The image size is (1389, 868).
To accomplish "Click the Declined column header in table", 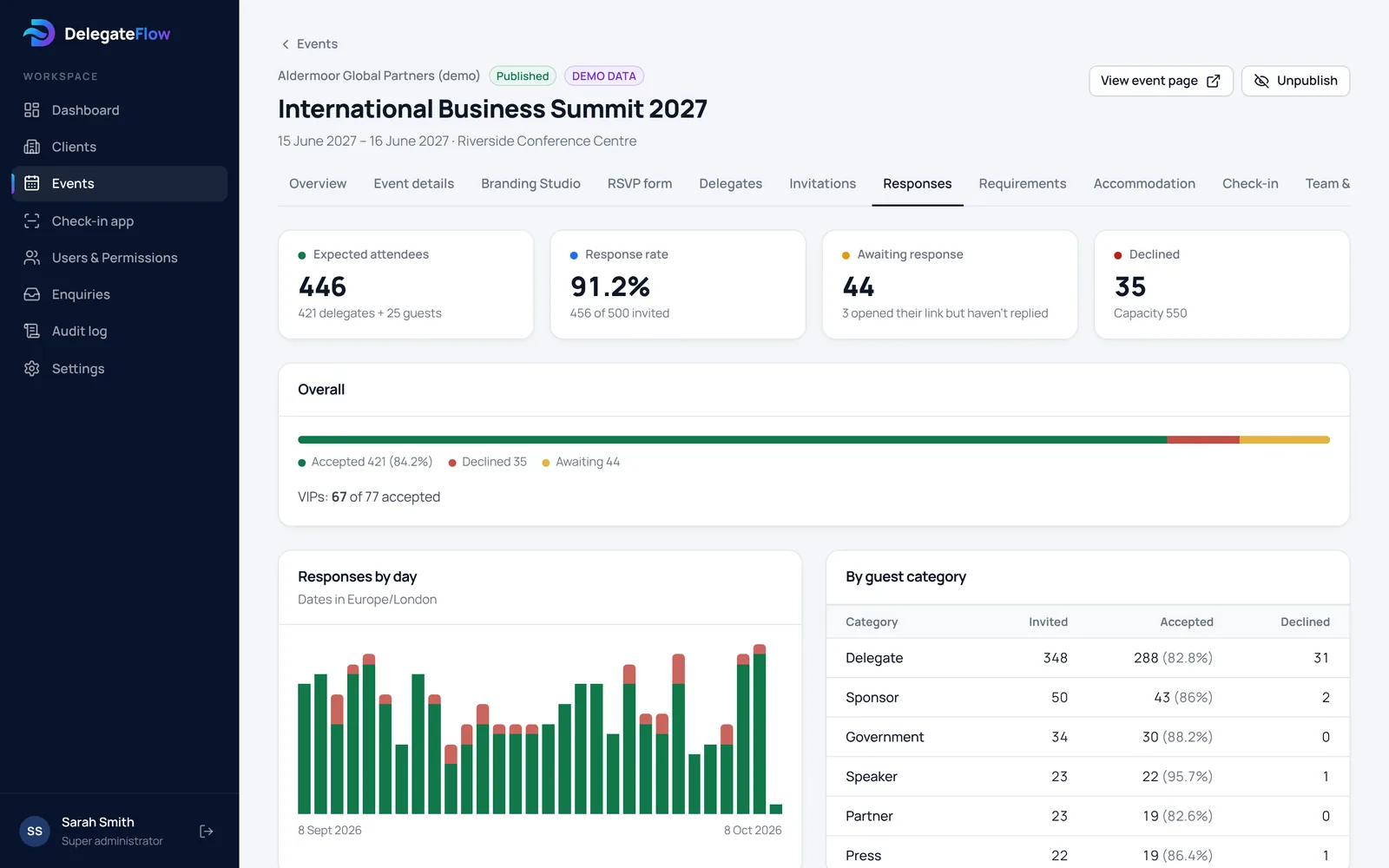I will [x=1305, y=622].
